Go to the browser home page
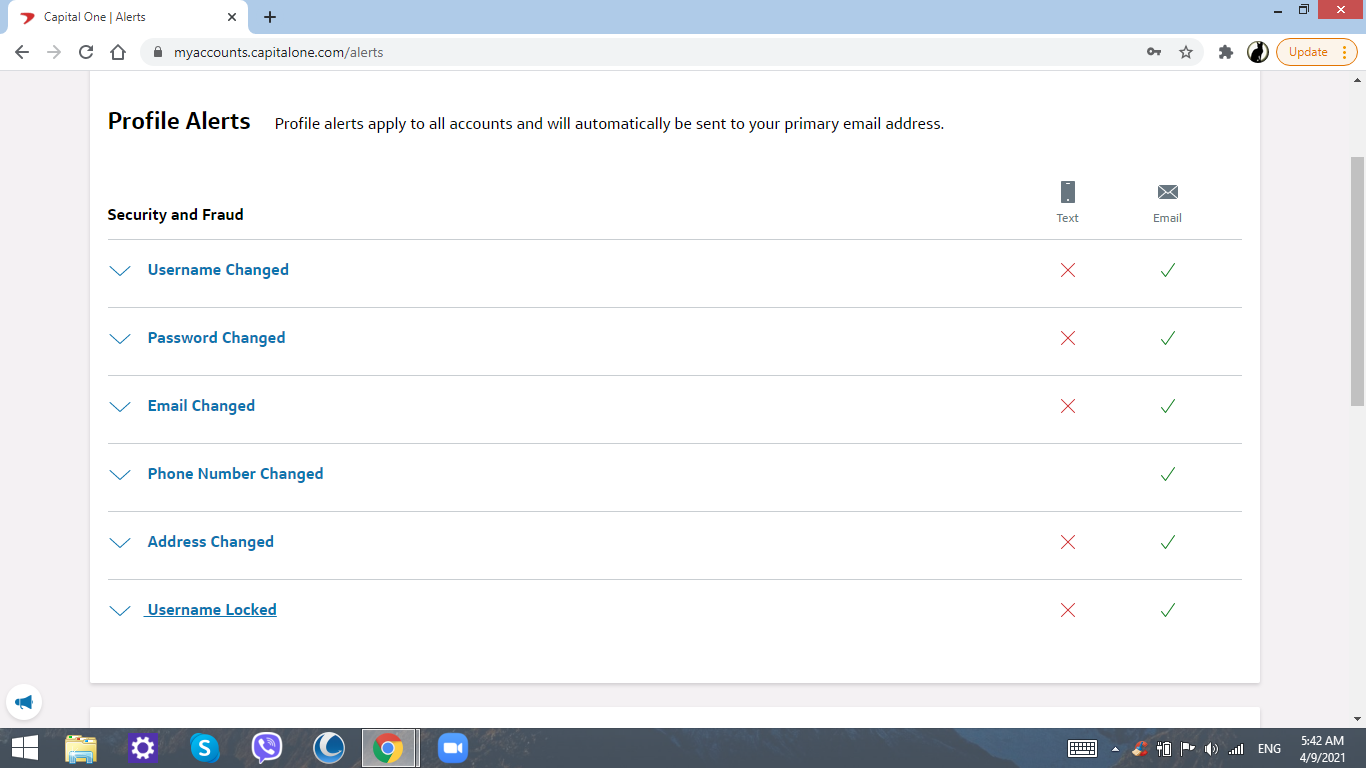 pos(118,52)
